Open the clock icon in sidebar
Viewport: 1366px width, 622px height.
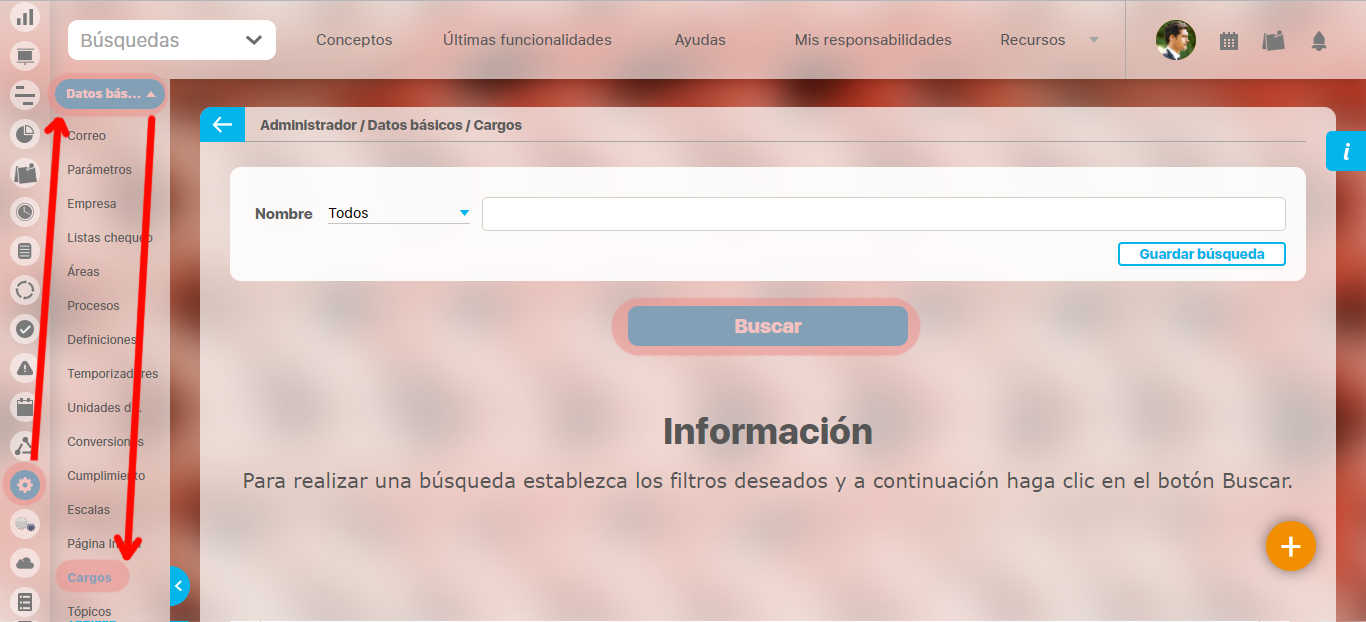[25, 211]
